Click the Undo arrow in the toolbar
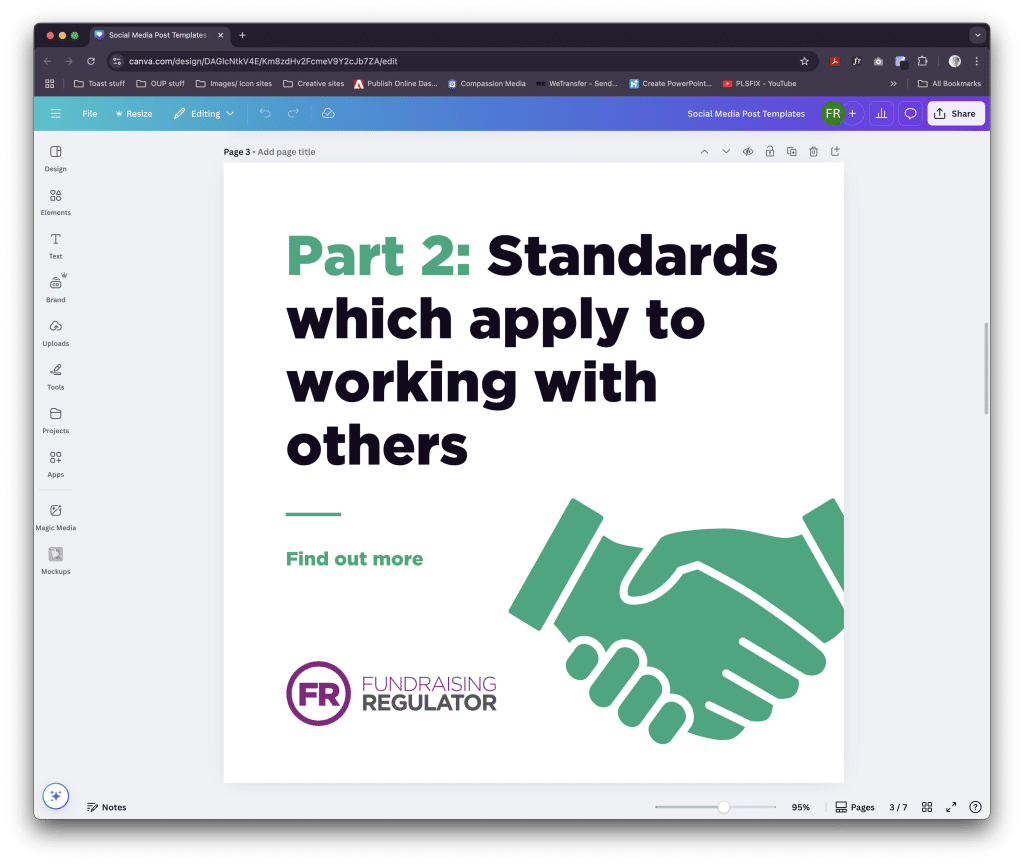Viewport: 1024px width, 864px height. [x=265, y=113]
